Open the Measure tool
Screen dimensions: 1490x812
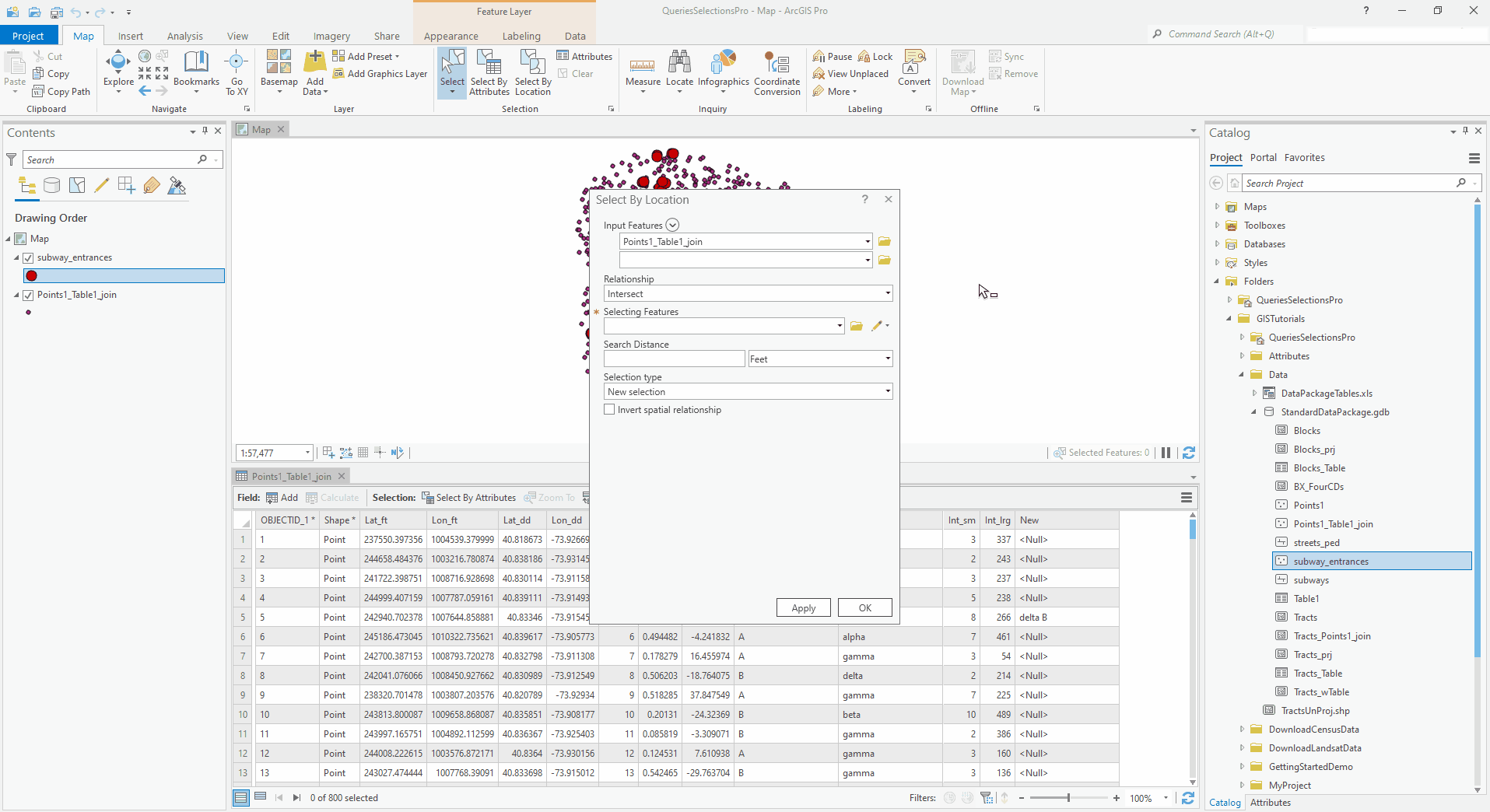click(643, 72)
